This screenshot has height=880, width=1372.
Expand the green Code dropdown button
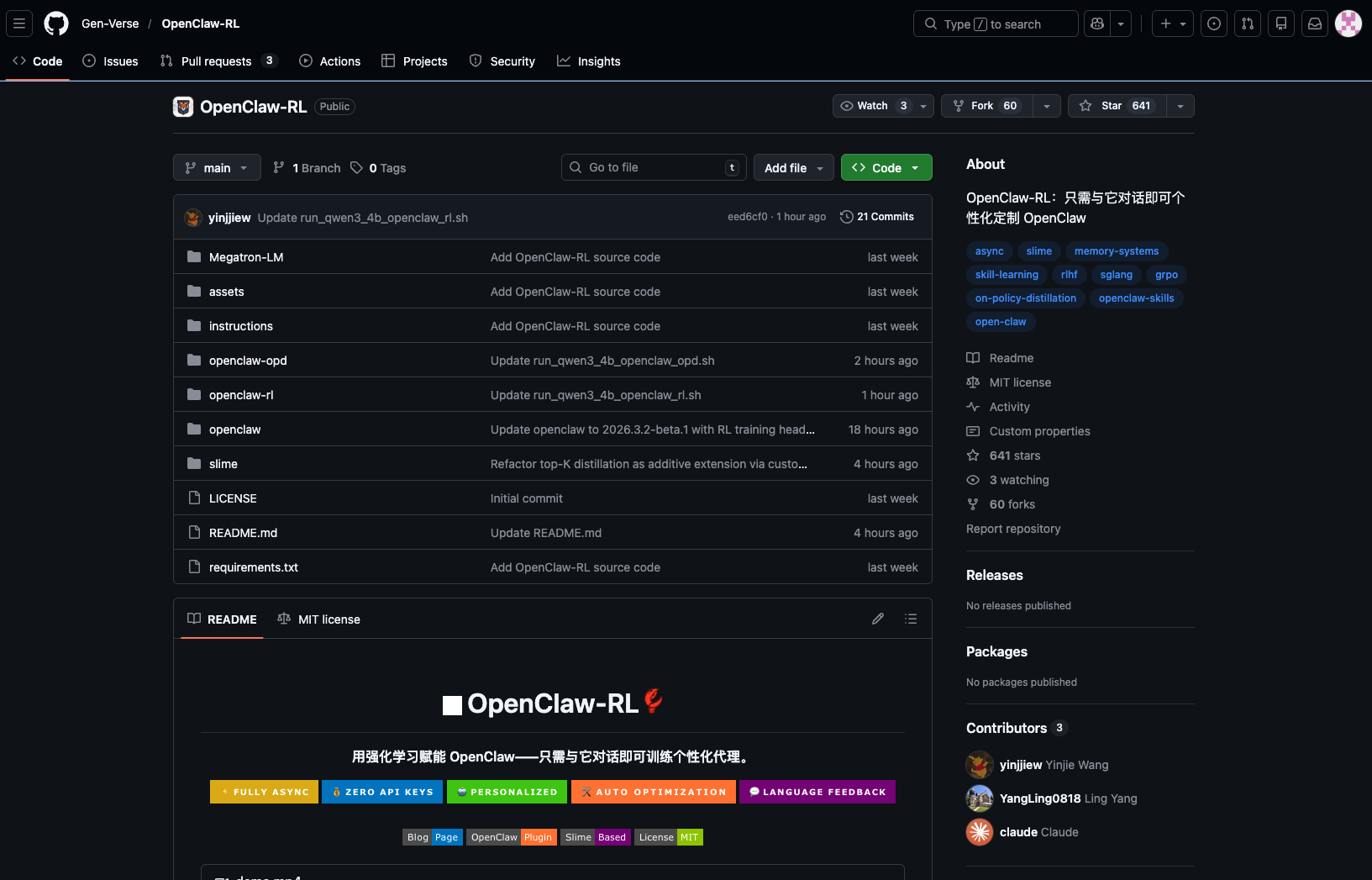[x=886, y=168]
